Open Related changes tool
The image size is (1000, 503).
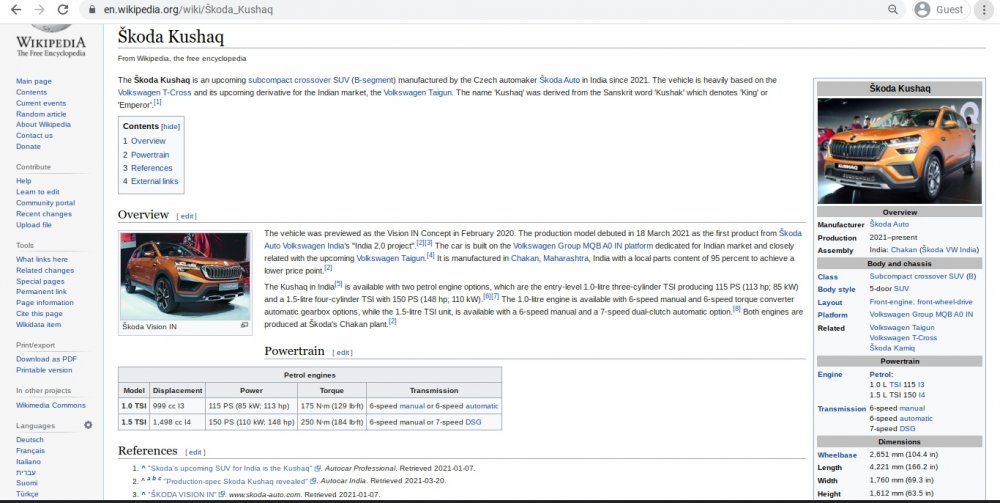[x=45, y=270]
